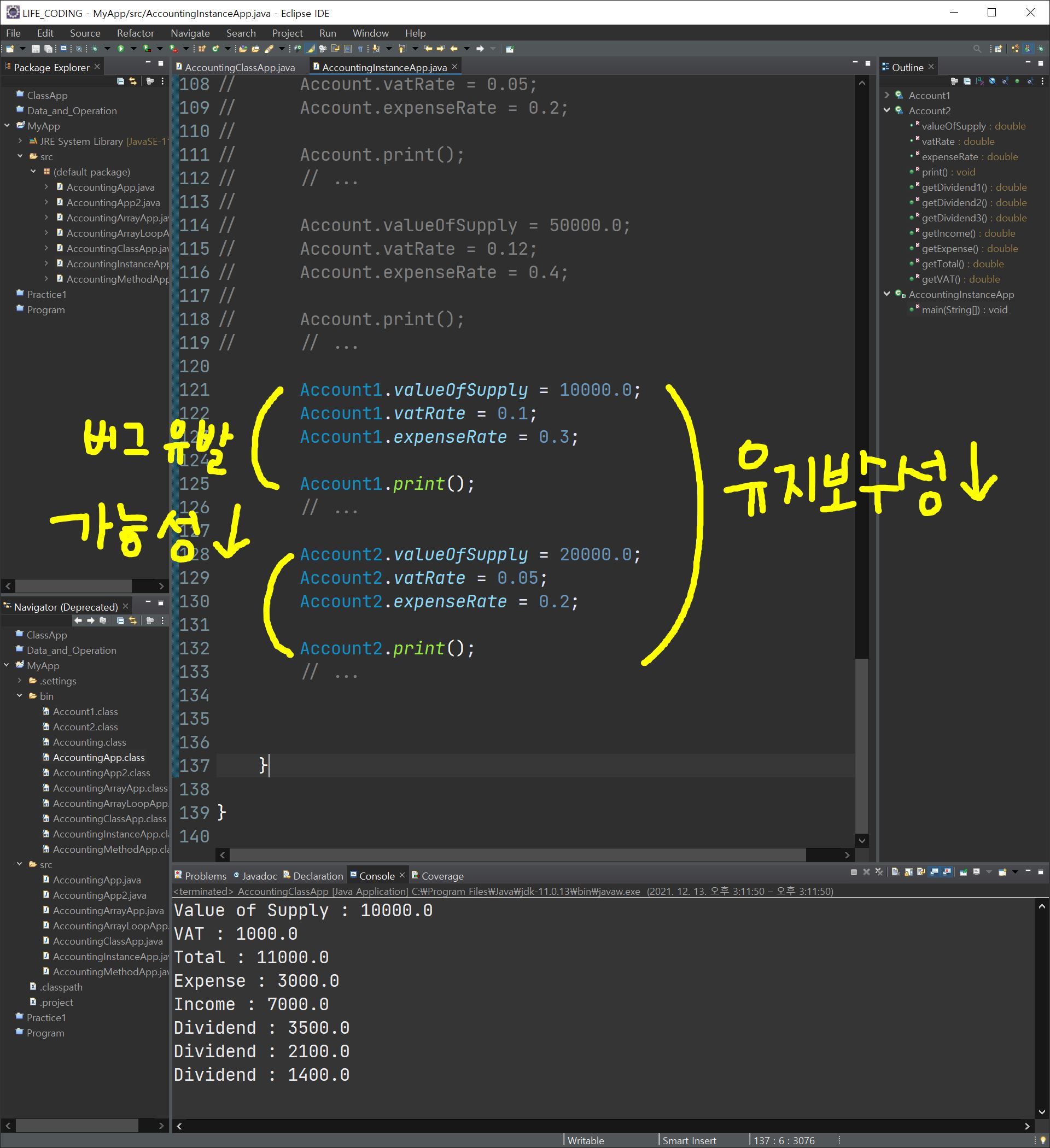The image size is (1050, 1148).
Task: Click the Debug bug icon in toolbar
Action: 95,49
